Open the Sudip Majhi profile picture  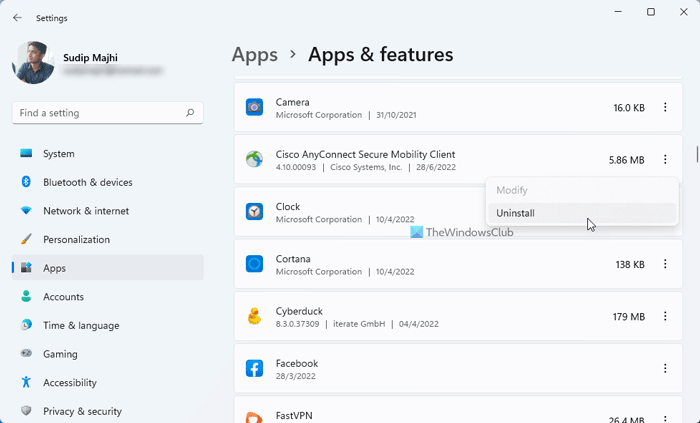pos(33,63)
